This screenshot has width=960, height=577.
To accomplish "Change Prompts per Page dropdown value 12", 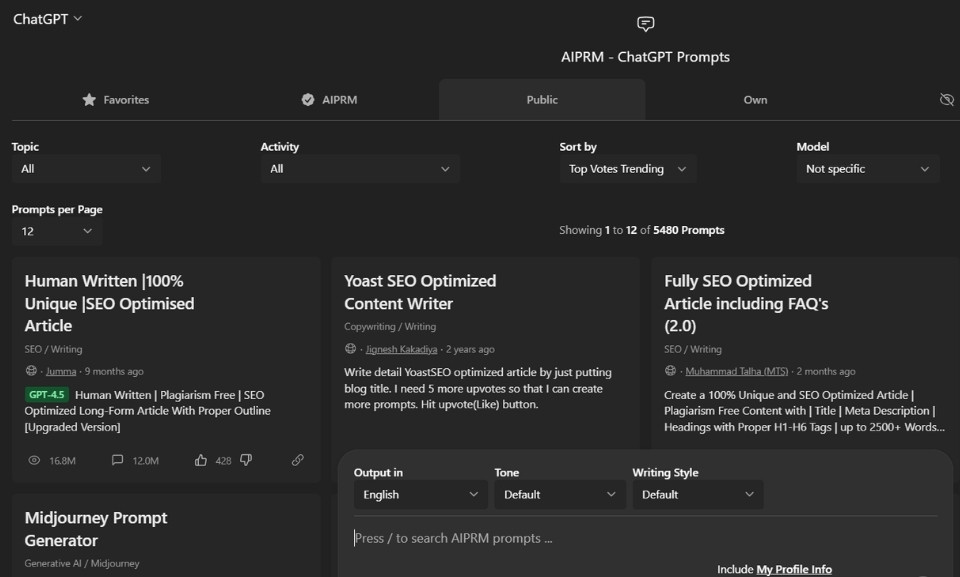I will coord(56,232).
